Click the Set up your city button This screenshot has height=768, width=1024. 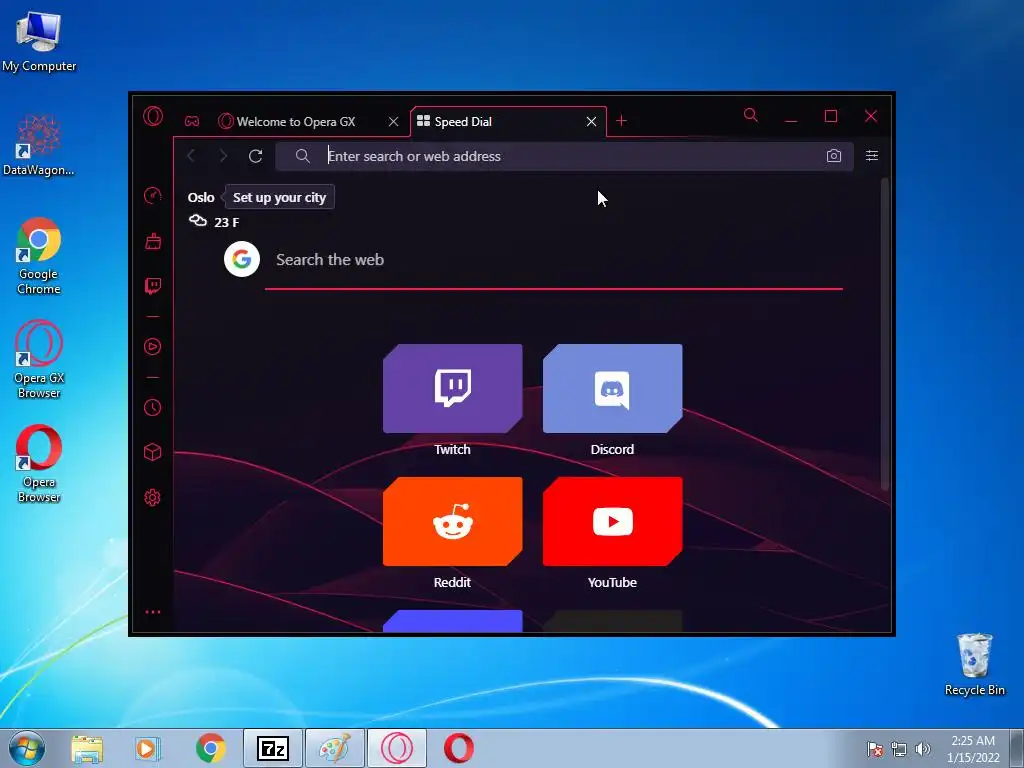[x=280, y=197]
